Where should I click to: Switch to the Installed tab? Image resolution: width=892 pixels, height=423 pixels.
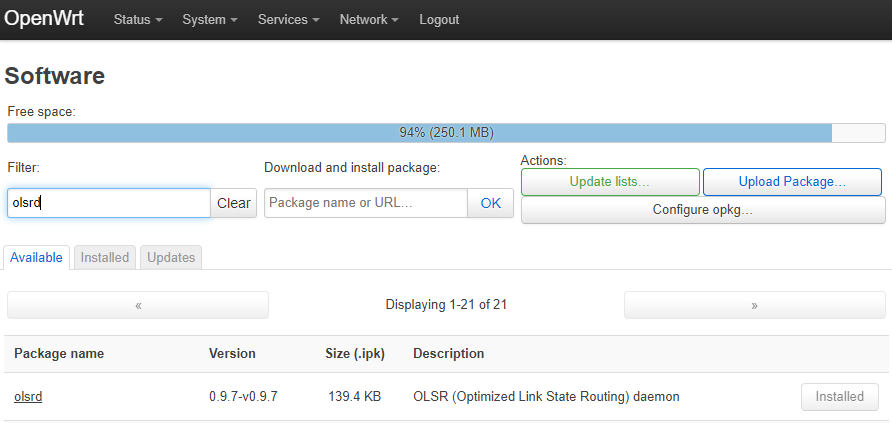tap(105, 257)
